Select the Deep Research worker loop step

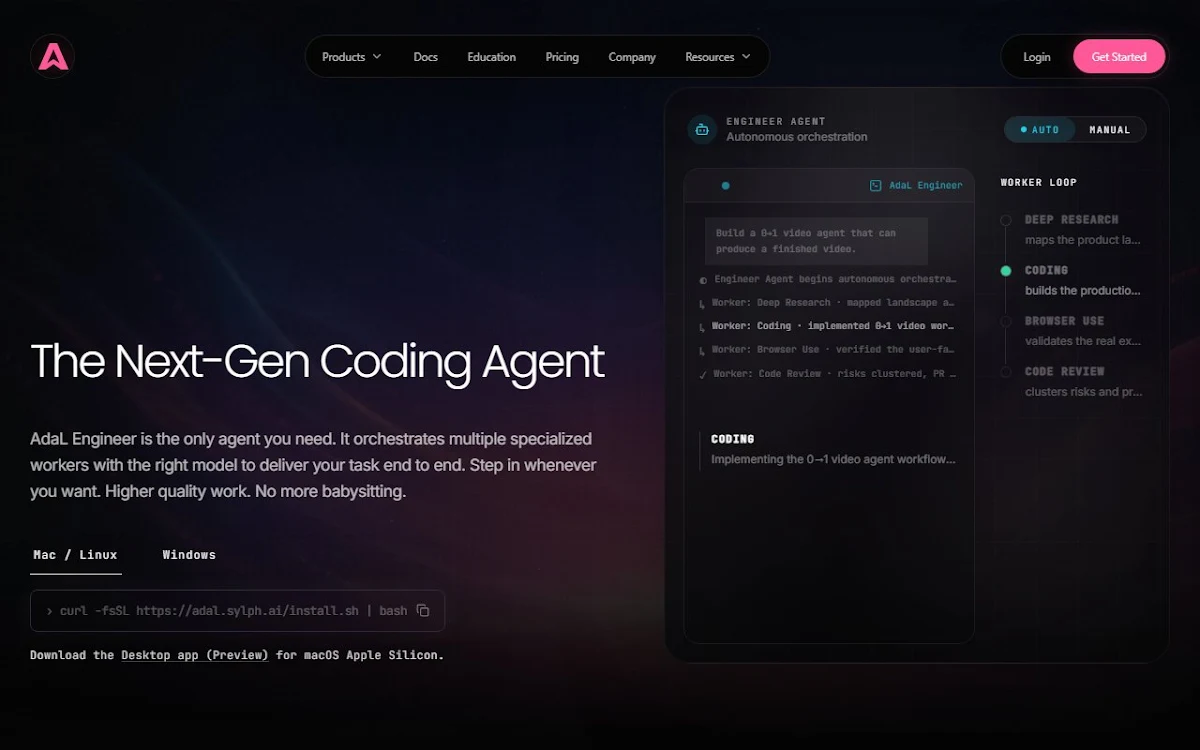tap(1072, 229)
